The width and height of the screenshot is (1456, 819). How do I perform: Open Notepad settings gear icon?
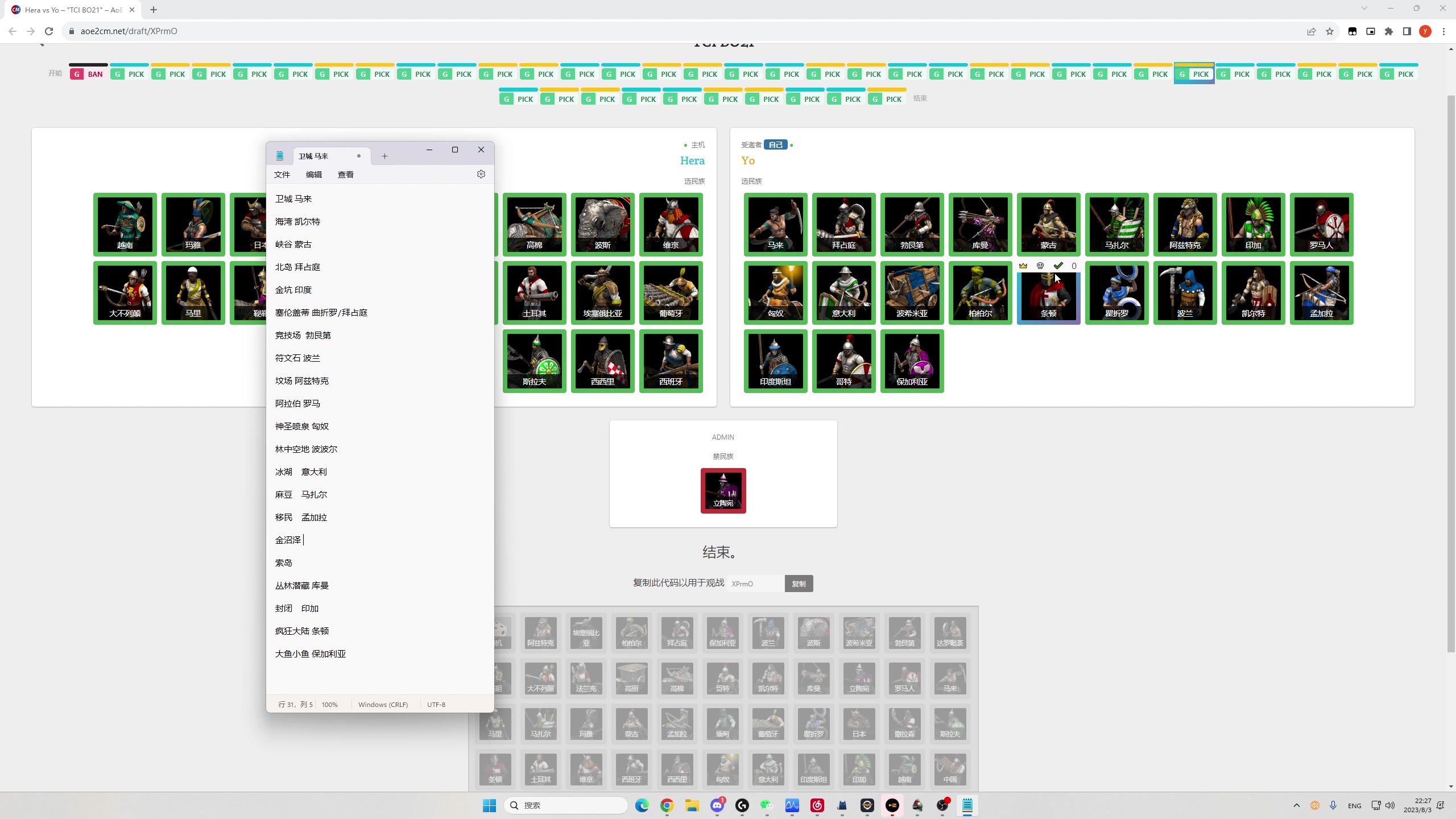point(481,174)
